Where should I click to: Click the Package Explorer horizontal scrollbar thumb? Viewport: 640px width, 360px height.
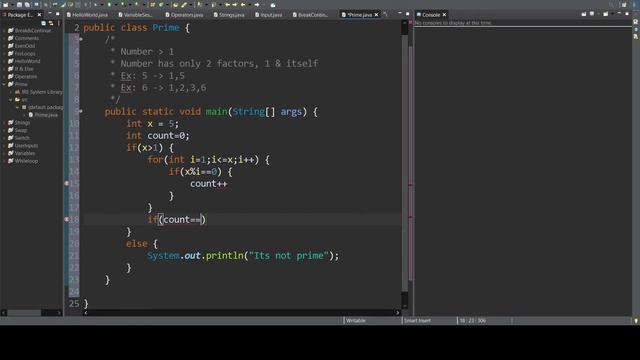[x=24, y=313]
